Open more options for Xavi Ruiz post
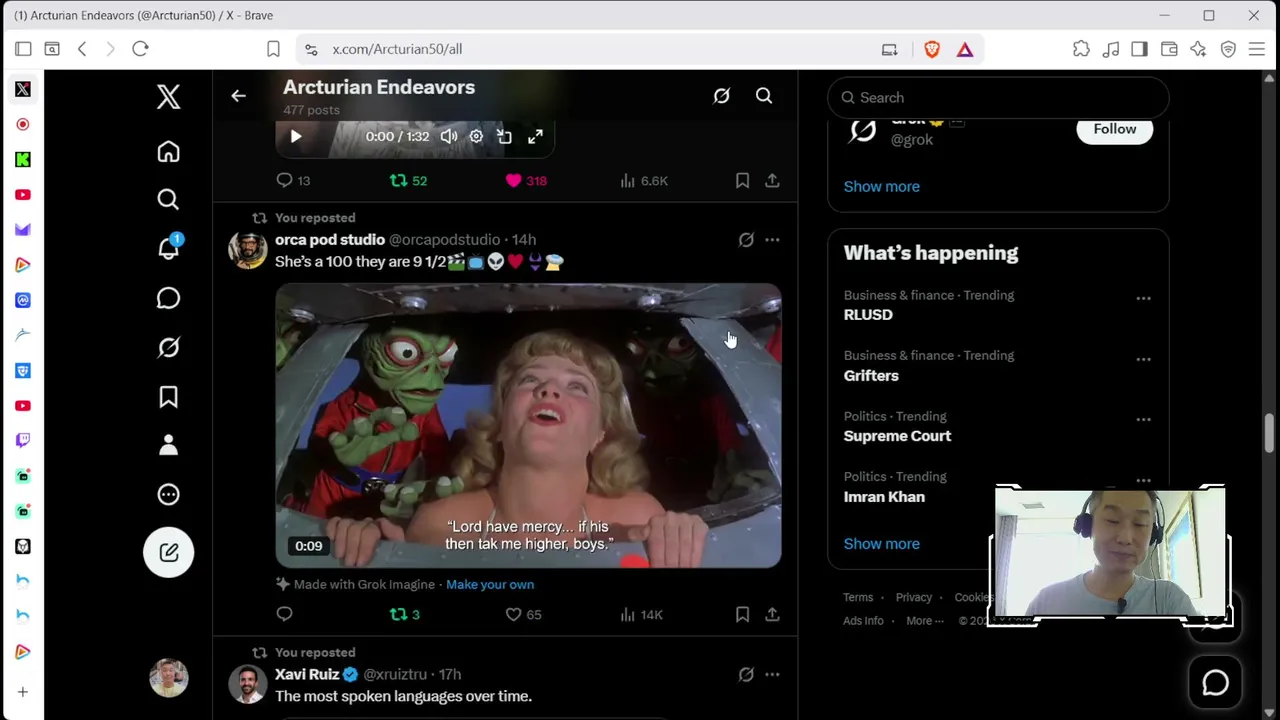The height and width of the screenshot is (720, 1280). click(772, 675)
